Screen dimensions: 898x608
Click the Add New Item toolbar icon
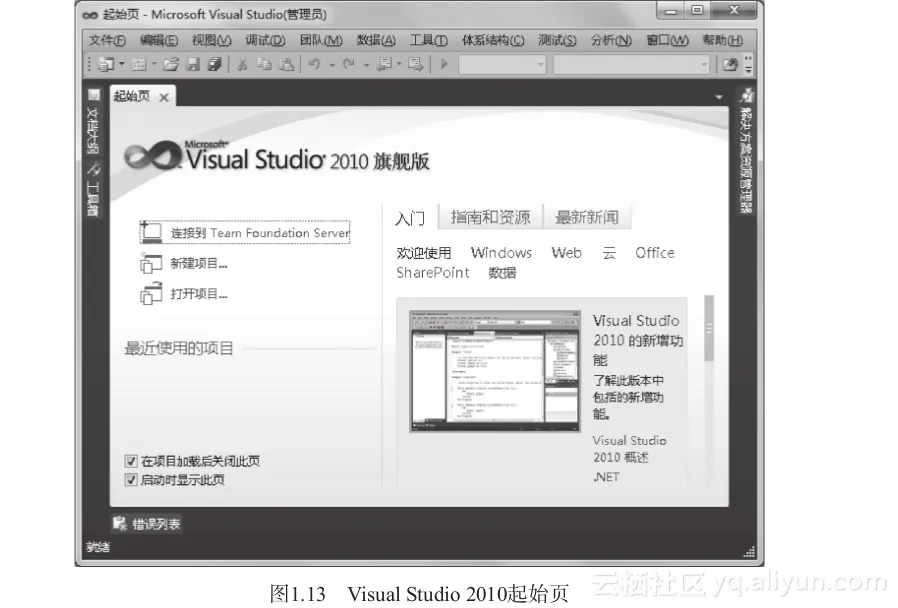click(x=138, y=65)
